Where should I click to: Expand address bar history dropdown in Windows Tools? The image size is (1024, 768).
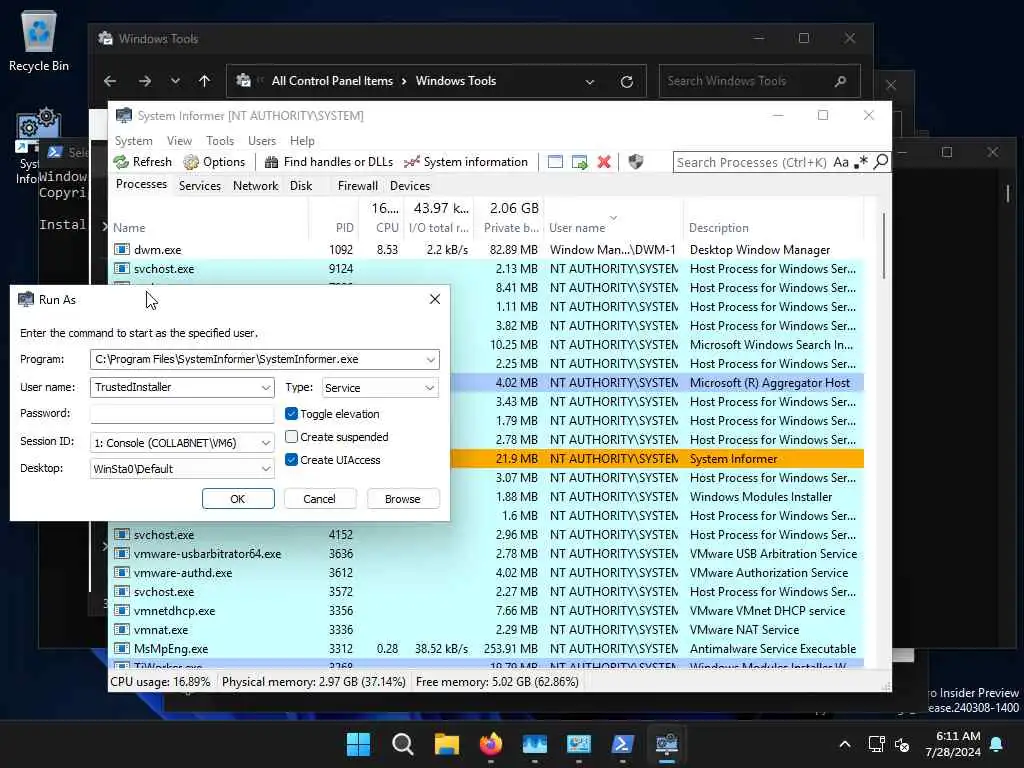[590, 82]
